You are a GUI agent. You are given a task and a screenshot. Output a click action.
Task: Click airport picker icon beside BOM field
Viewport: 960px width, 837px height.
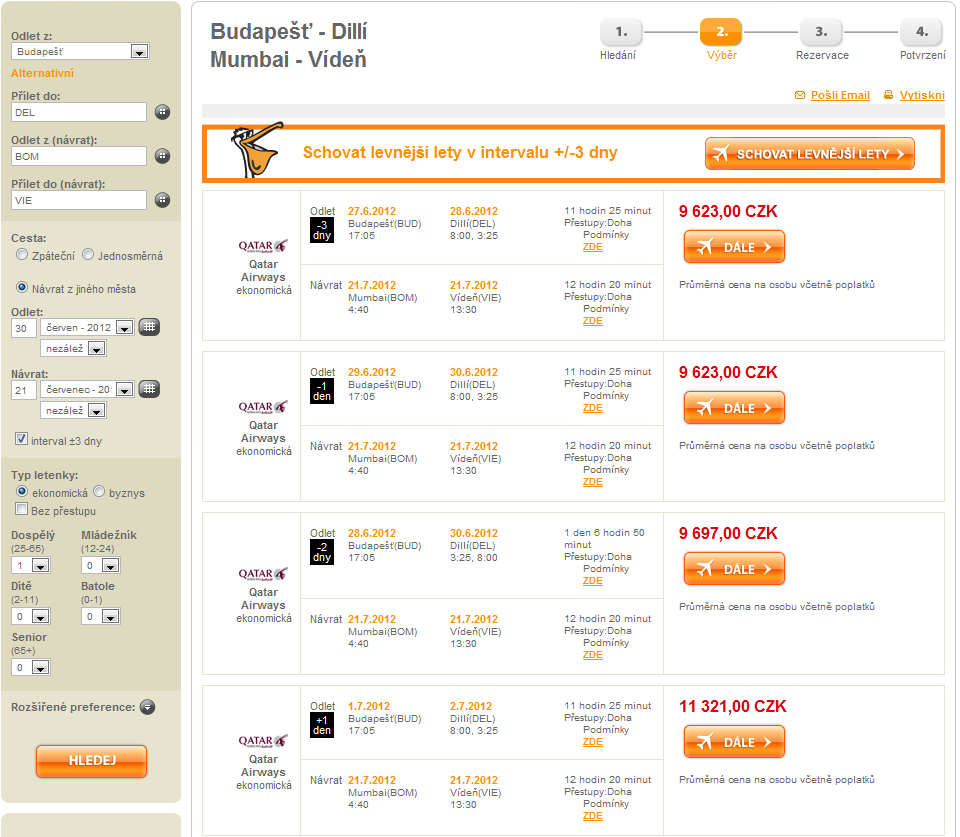tap(162, 156)
